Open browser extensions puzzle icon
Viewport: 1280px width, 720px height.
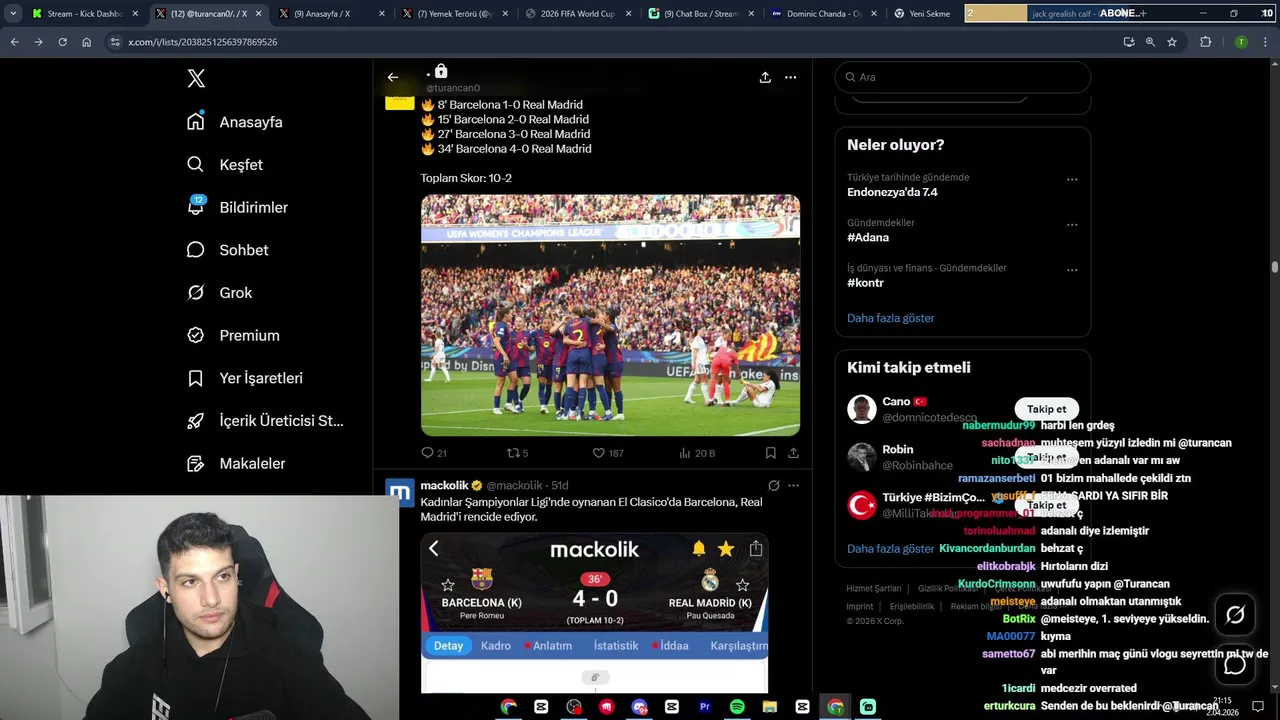(1205, 42)
